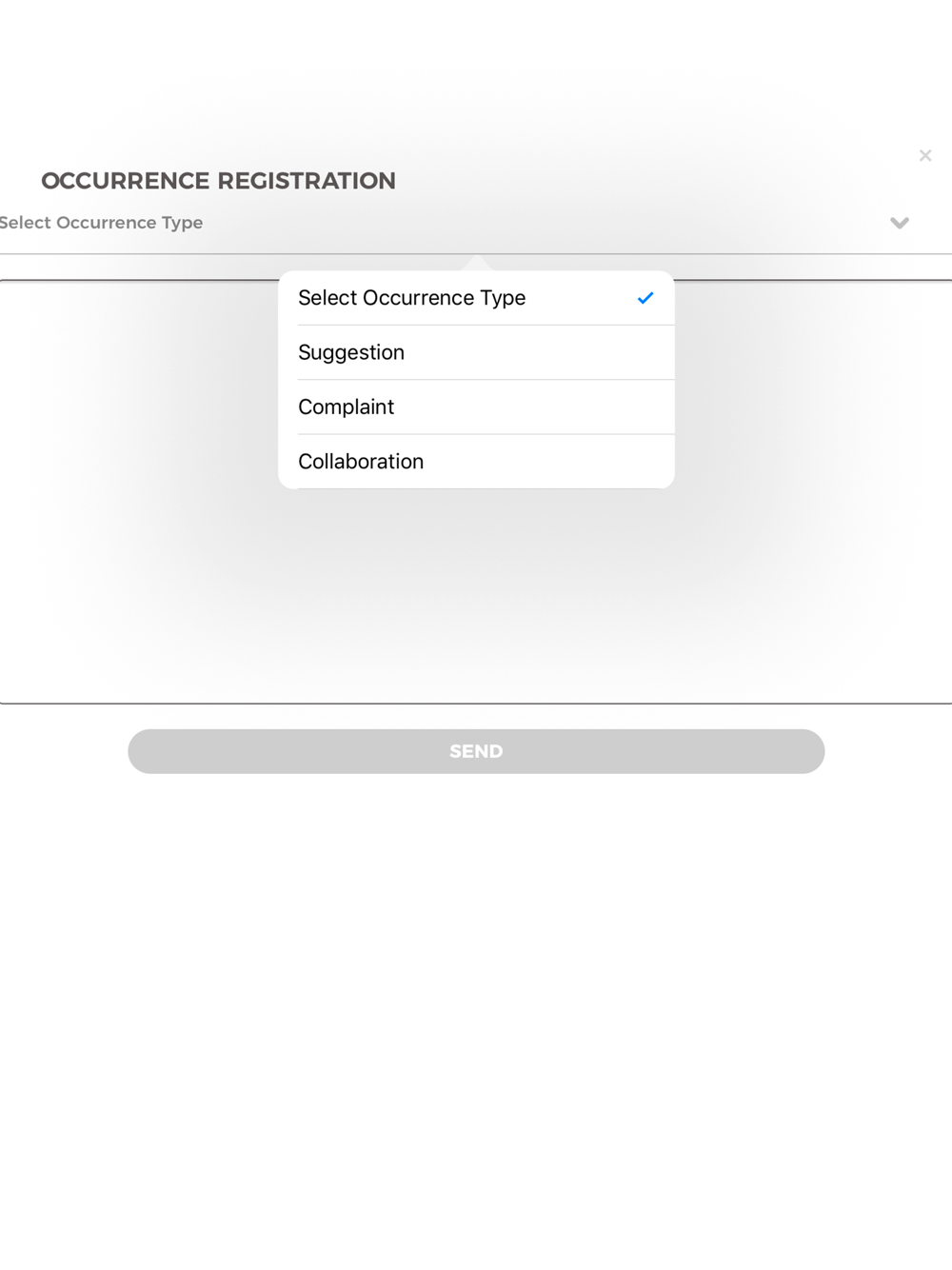Click the disabled SEND button
The width and height of the screenshot is (952, 1270).
coord(476,751)
